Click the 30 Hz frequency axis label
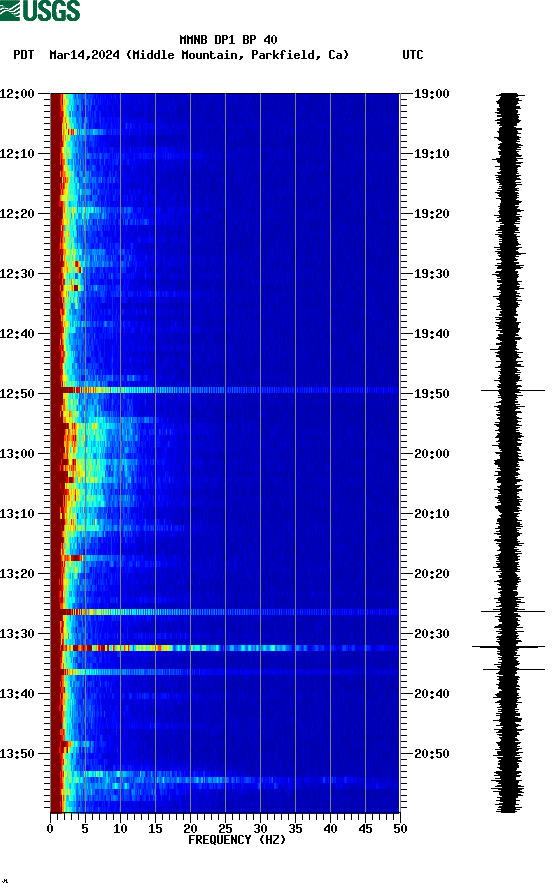Viewport: 552px width, 892px height. point(261,829)
